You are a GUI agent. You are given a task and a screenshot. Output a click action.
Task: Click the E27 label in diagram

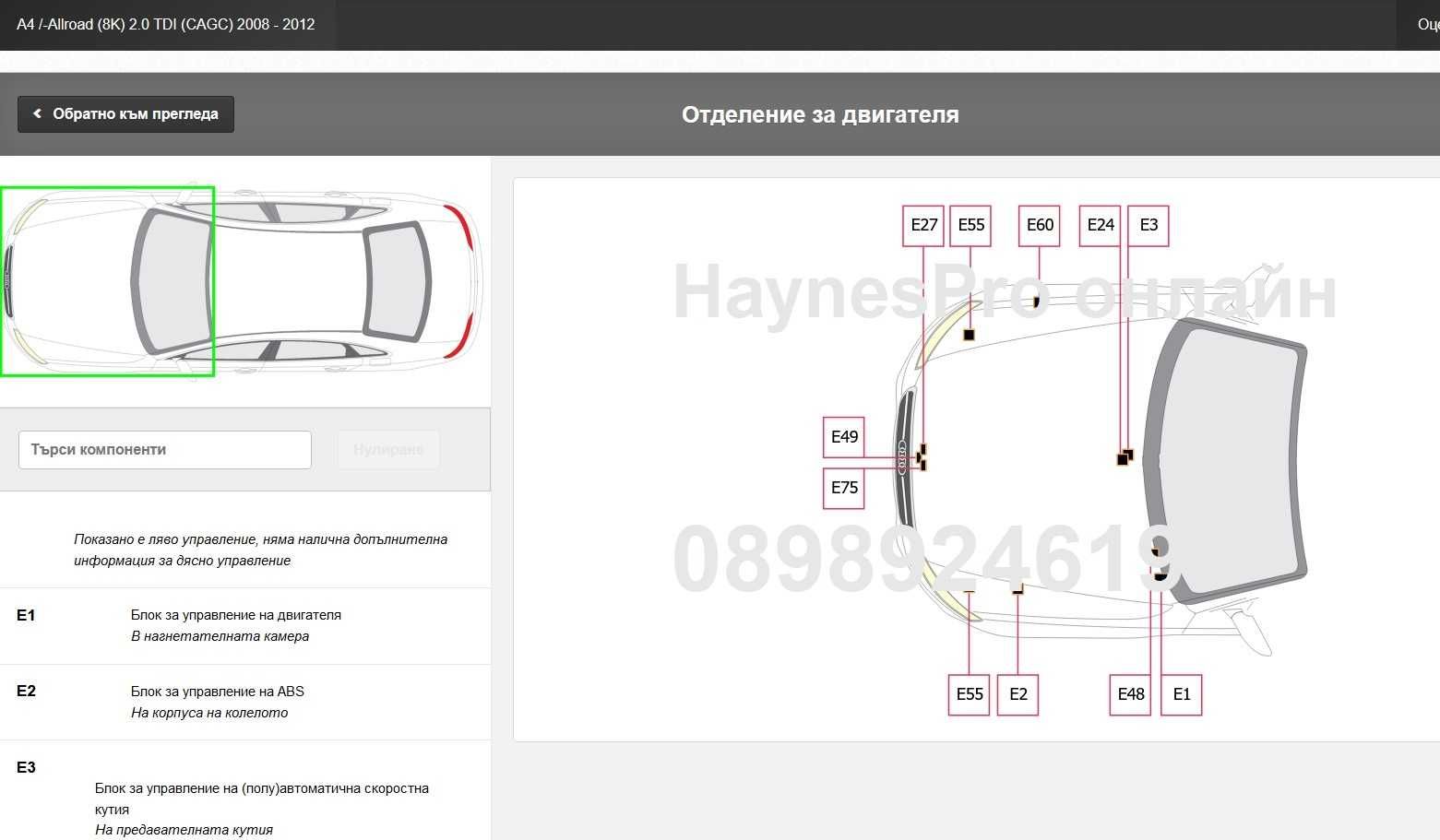[x=923, y=225]
